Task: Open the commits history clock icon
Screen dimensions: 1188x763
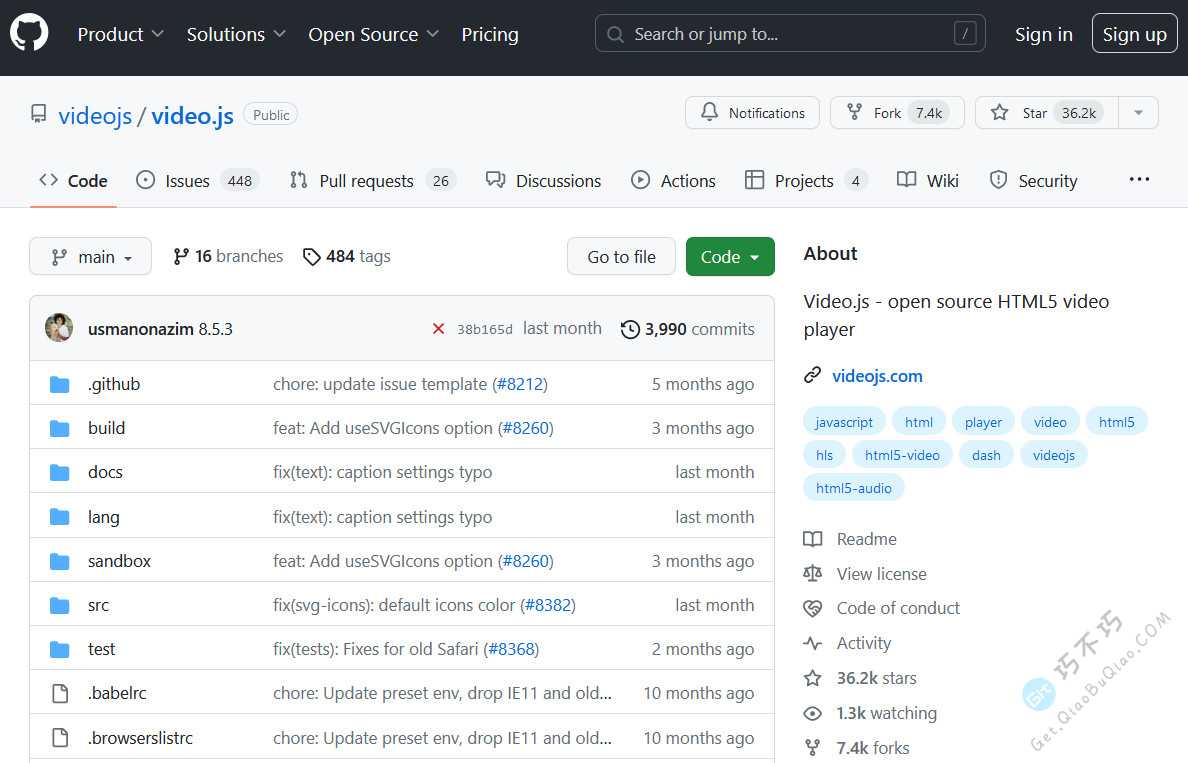Action: tap(630, 329)
